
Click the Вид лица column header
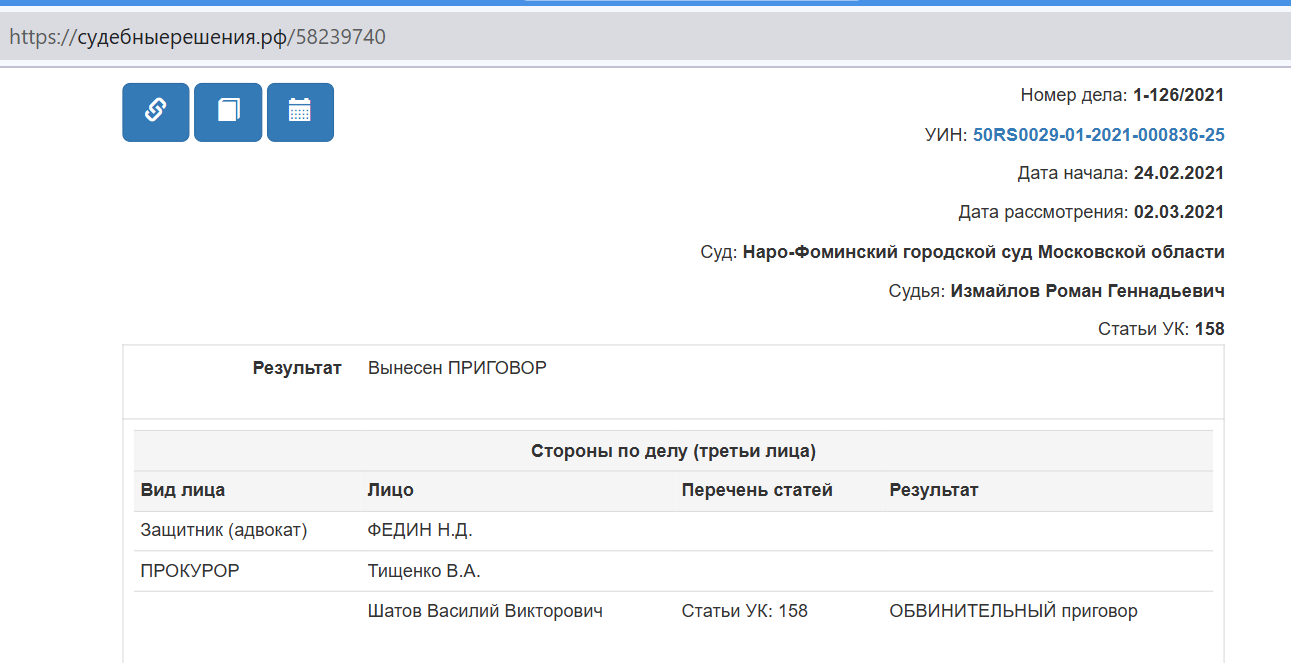pyautogui.click(x=183, y=490)
